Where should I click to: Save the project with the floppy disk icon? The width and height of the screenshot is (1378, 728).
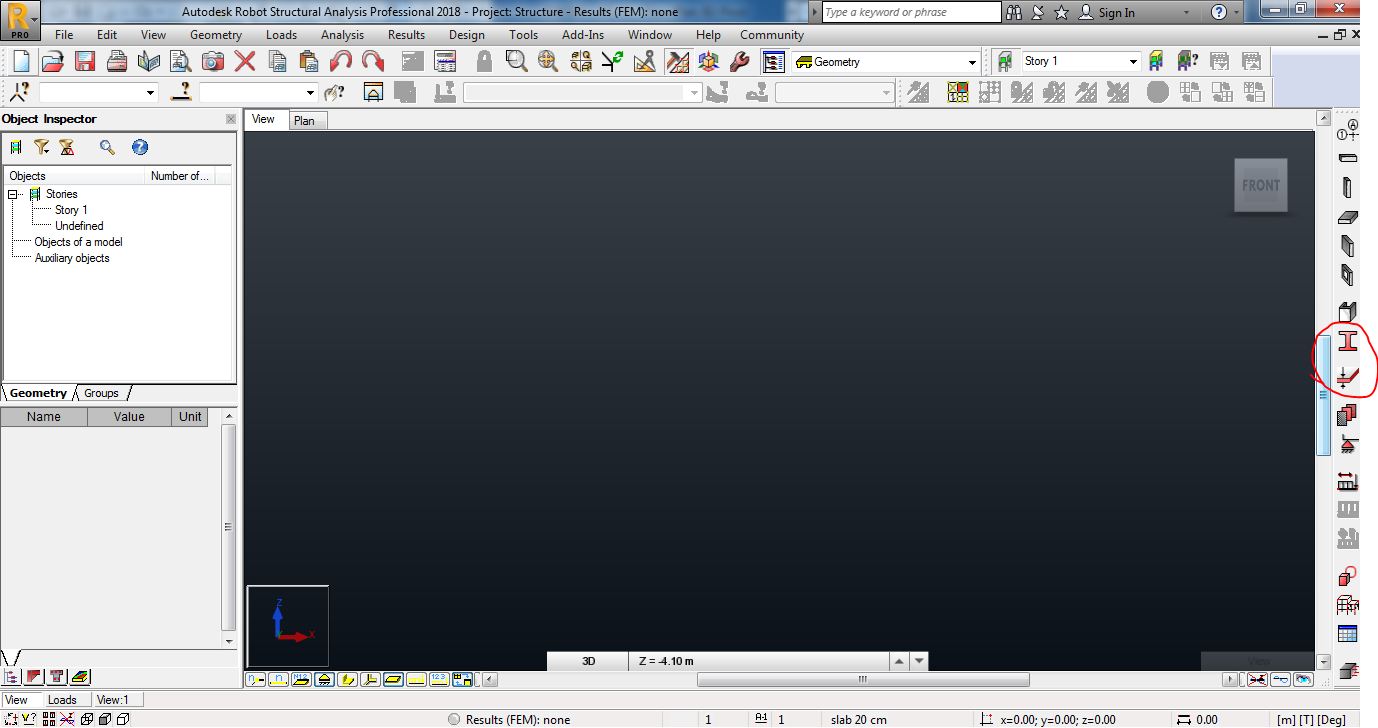point(85,62)
